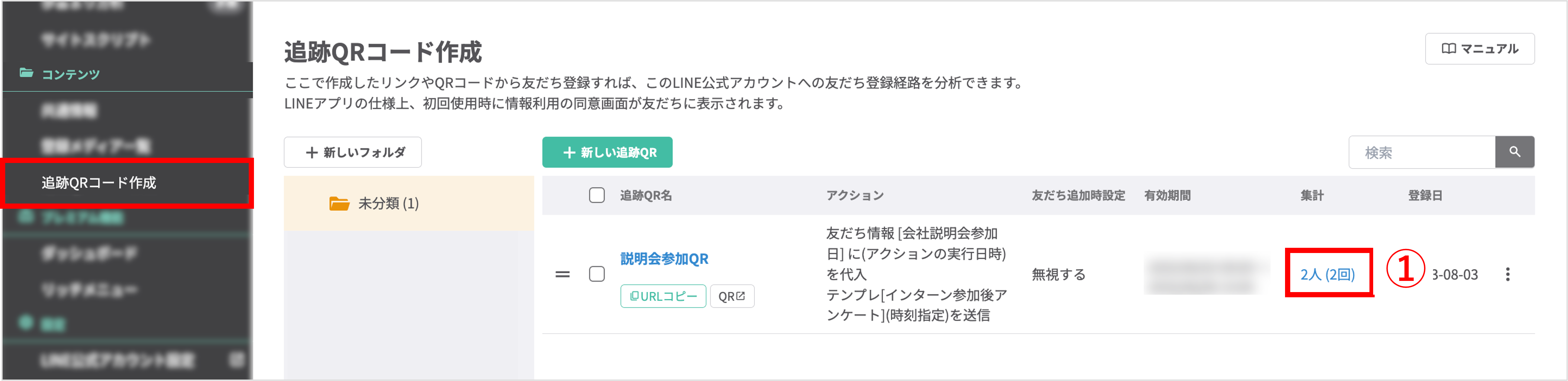This screenshot has height=381, width=1568.
Task: Collapse the コンテンツ sidebar section
Action: tap(70, 74)
